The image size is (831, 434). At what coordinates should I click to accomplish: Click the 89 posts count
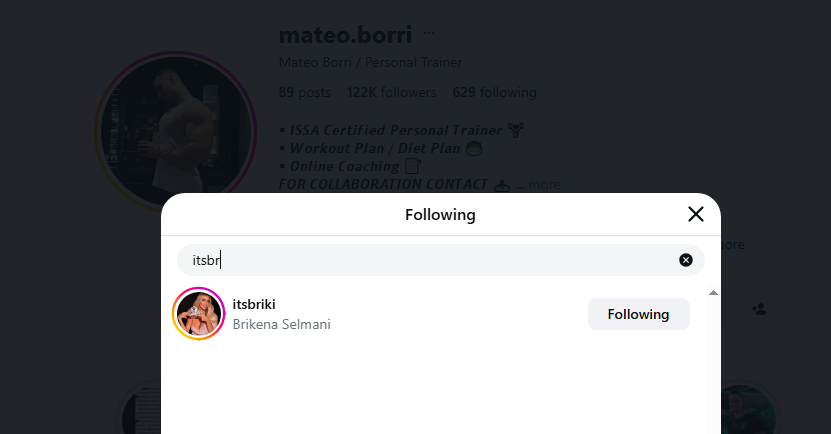coord(304,93)
